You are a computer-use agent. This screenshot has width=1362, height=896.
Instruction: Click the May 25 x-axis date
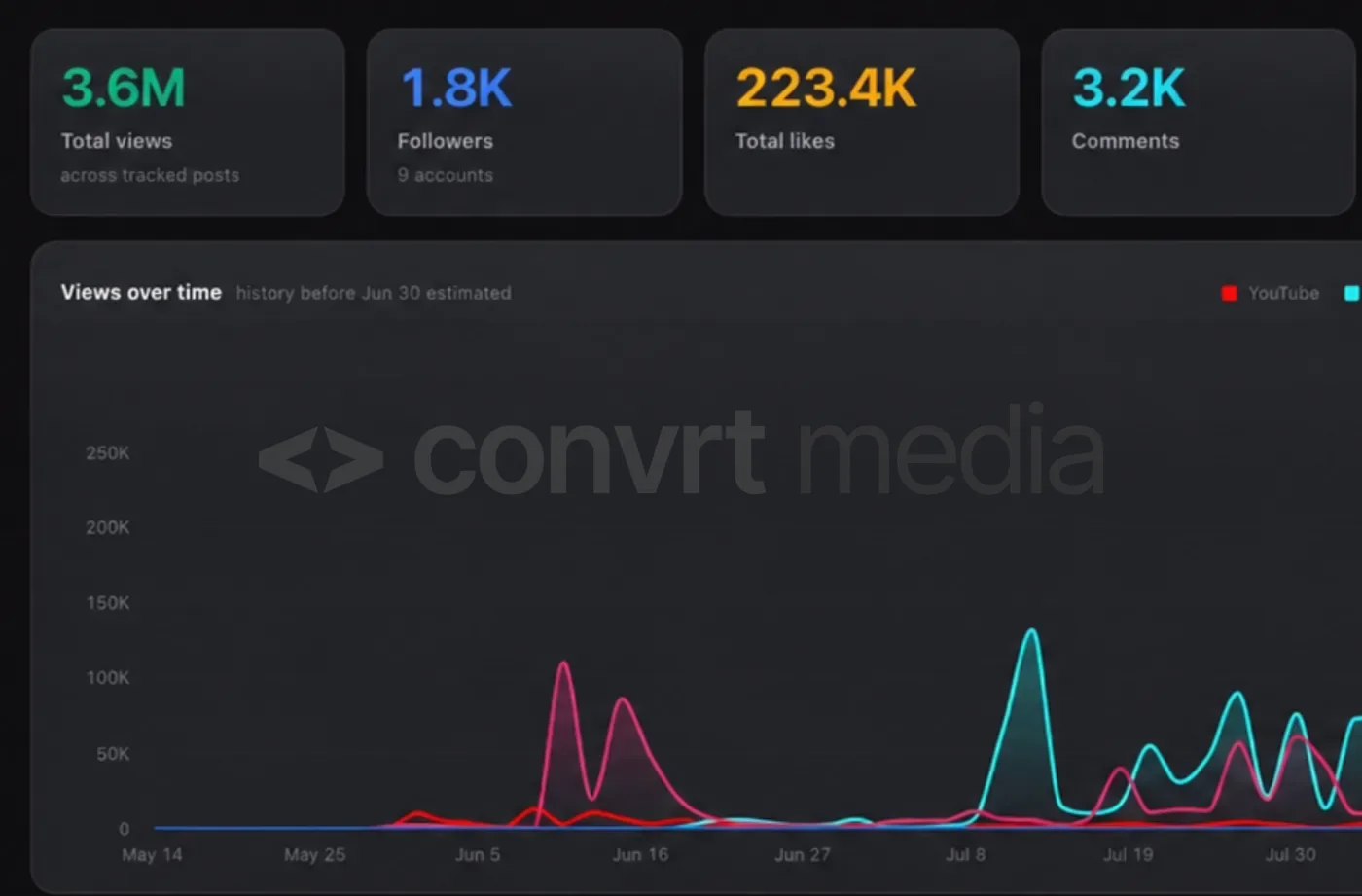[x=314, y=855]
